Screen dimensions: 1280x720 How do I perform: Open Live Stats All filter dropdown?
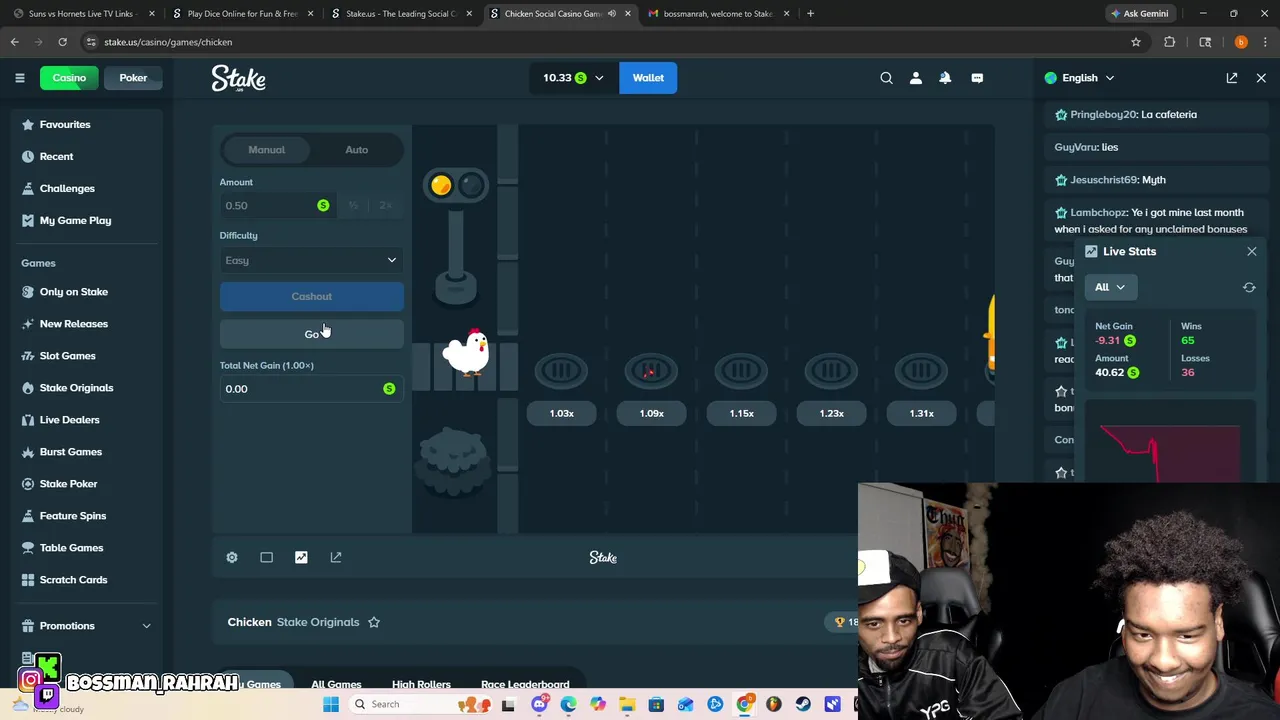[1110, 287]
